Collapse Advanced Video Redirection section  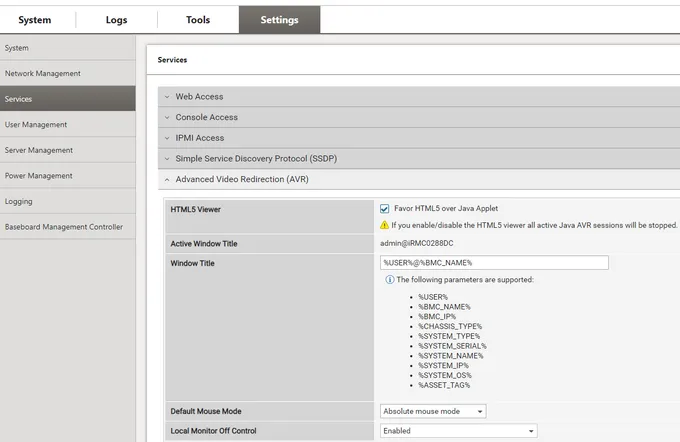point(419,179)
